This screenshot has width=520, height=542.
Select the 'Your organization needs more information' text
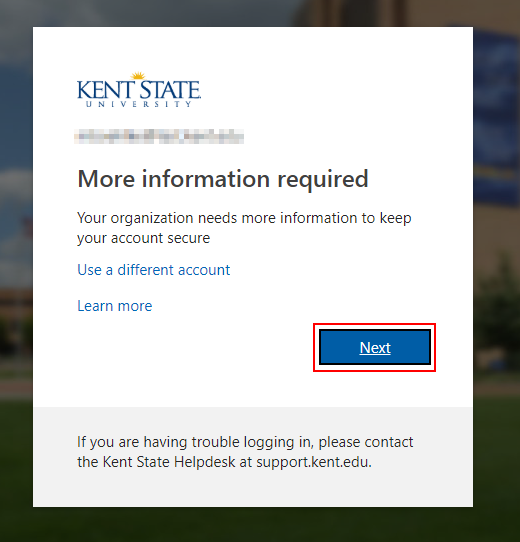(x=244, y=228)
